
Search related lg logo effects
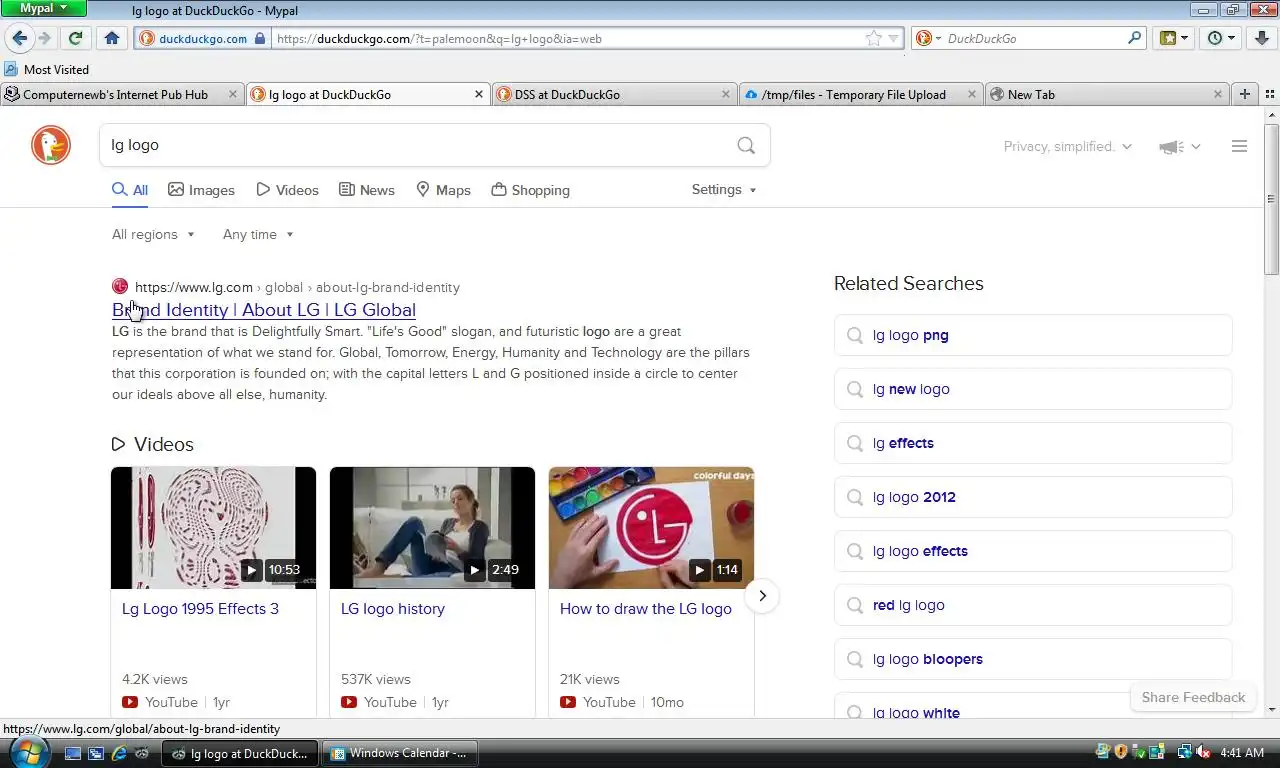pyautogui.click(x=1033, y=551)
